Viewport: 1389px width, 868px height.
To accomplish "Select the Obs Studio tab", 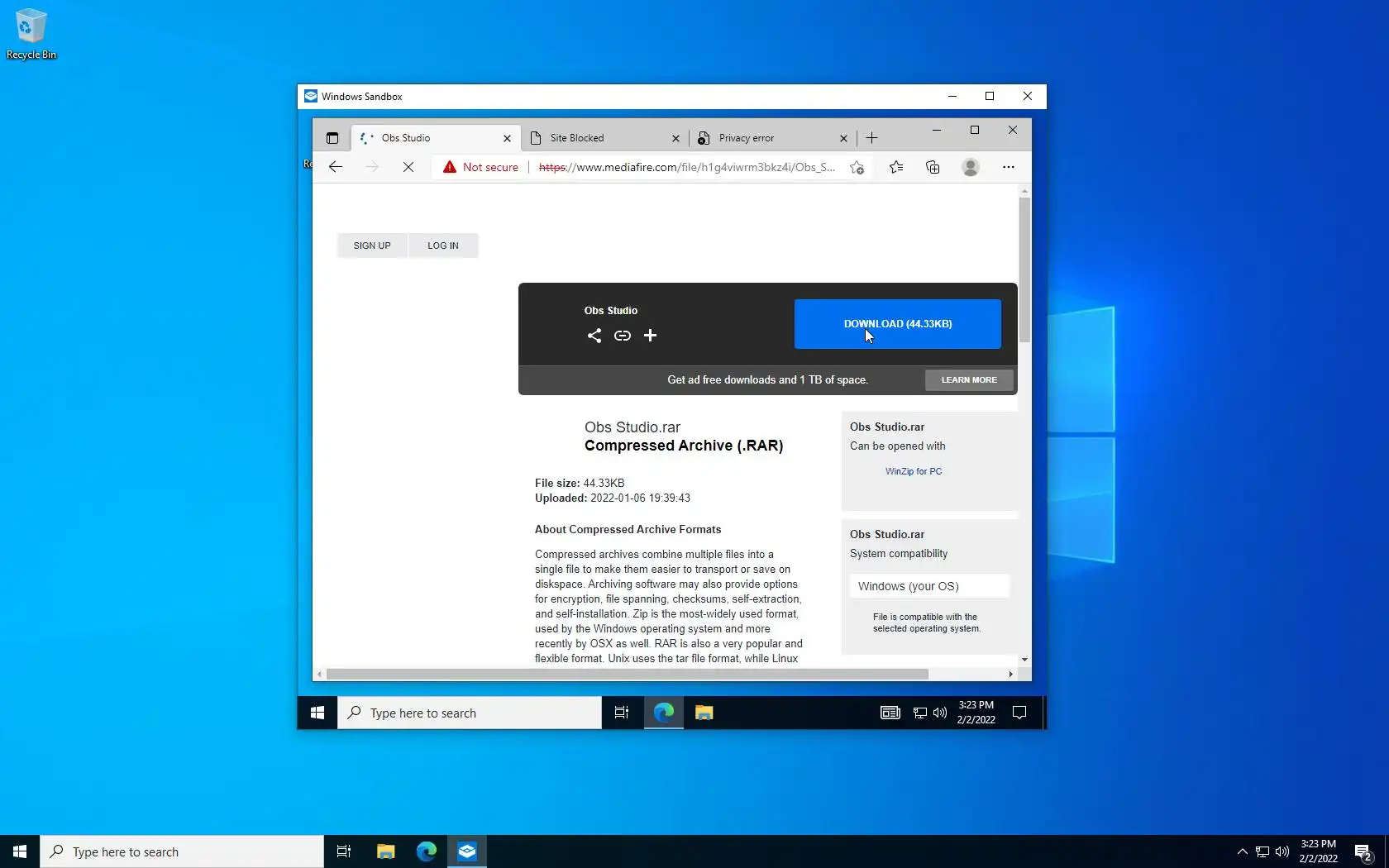I will coord(437,138).
